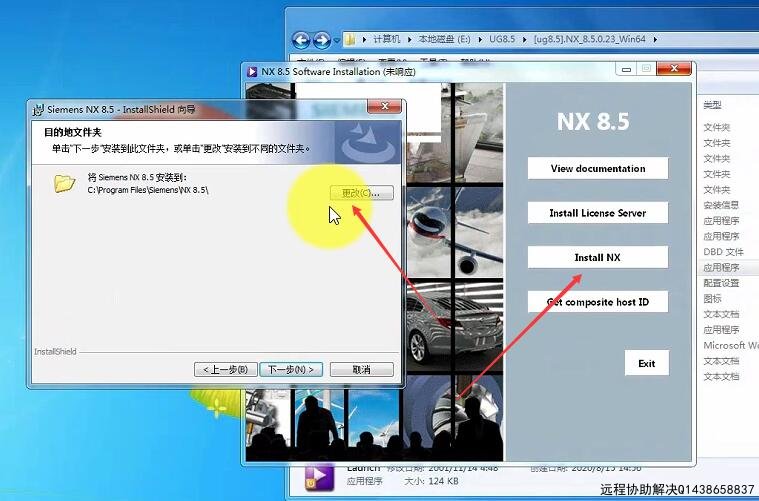Image resolution: width=759 pixels, height=501 pixels.
Task: Go Back (上一步) in InstallShield wizard
Action: 226,370
